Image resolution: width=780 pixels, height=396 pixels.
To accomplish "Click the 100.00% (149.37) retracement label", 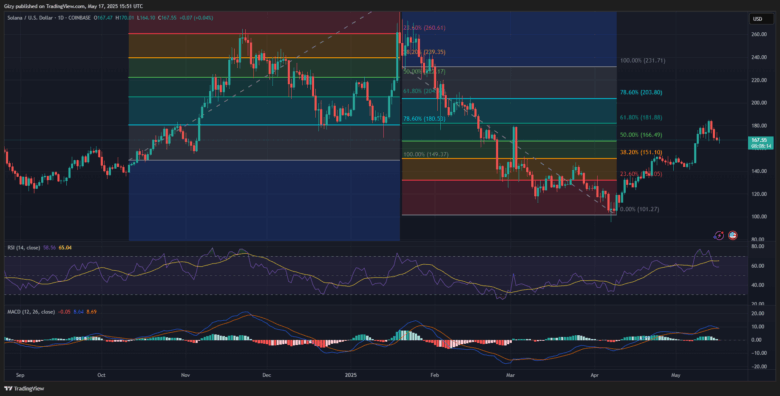I will [x=426, y=155].
